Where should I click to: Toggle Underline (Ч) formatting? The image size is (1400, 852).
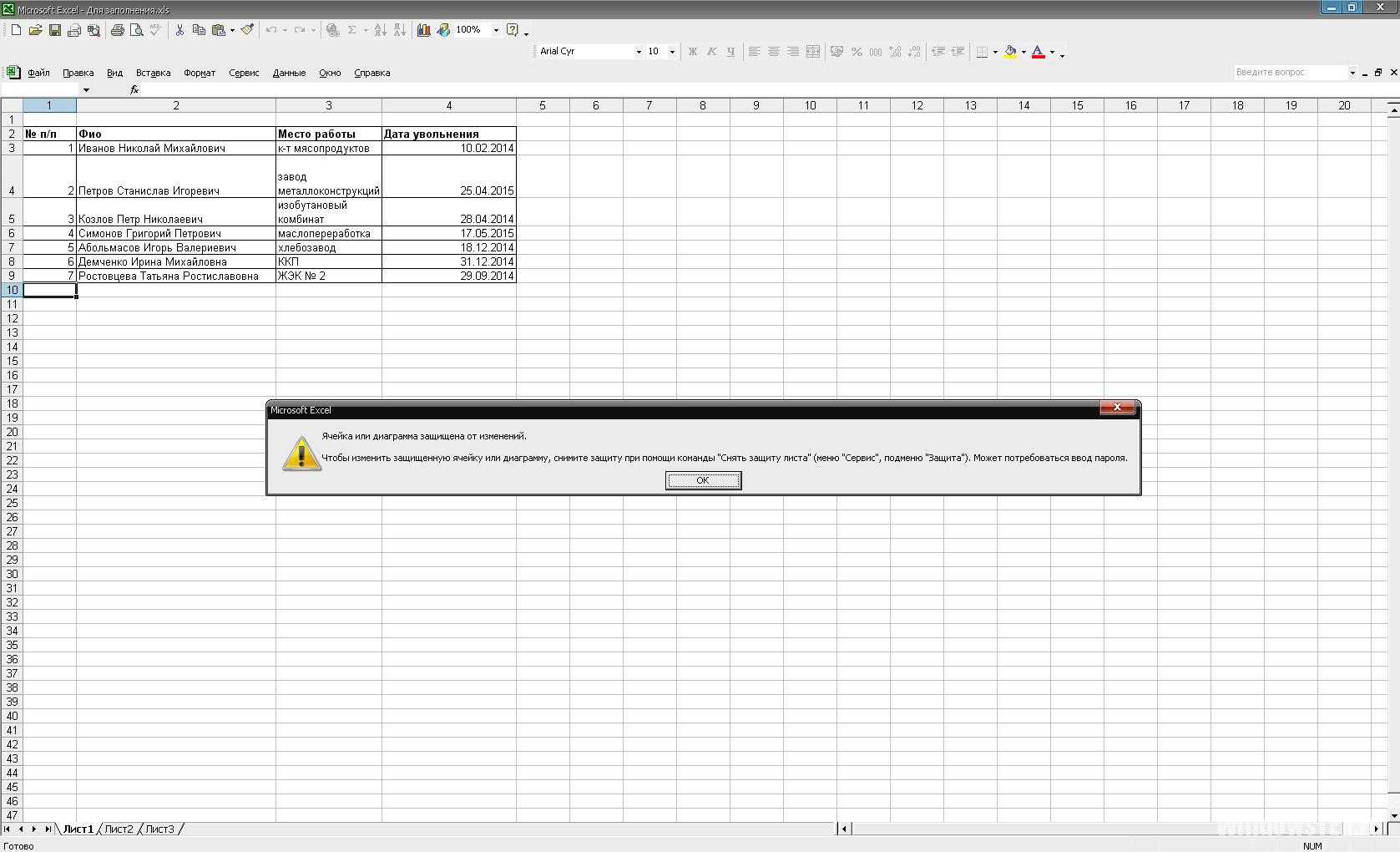[x=730, y=52]
